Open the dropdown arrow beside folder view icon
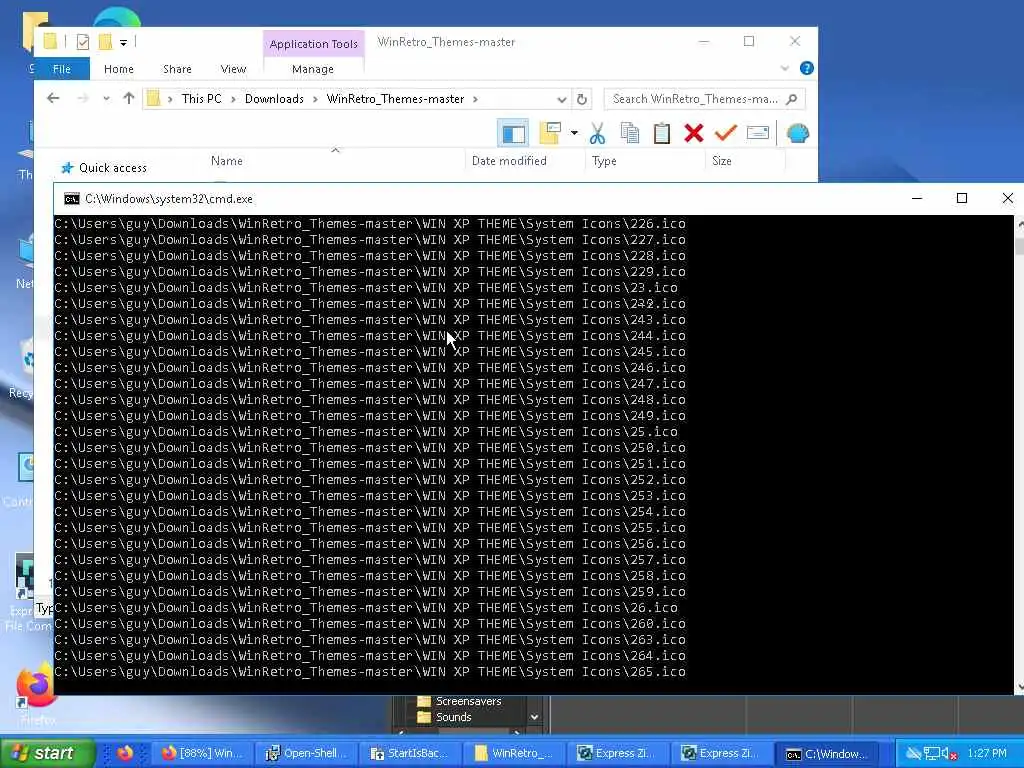Image resolution: width=1024 pixels, height=768 pixels. pos(574,133)
